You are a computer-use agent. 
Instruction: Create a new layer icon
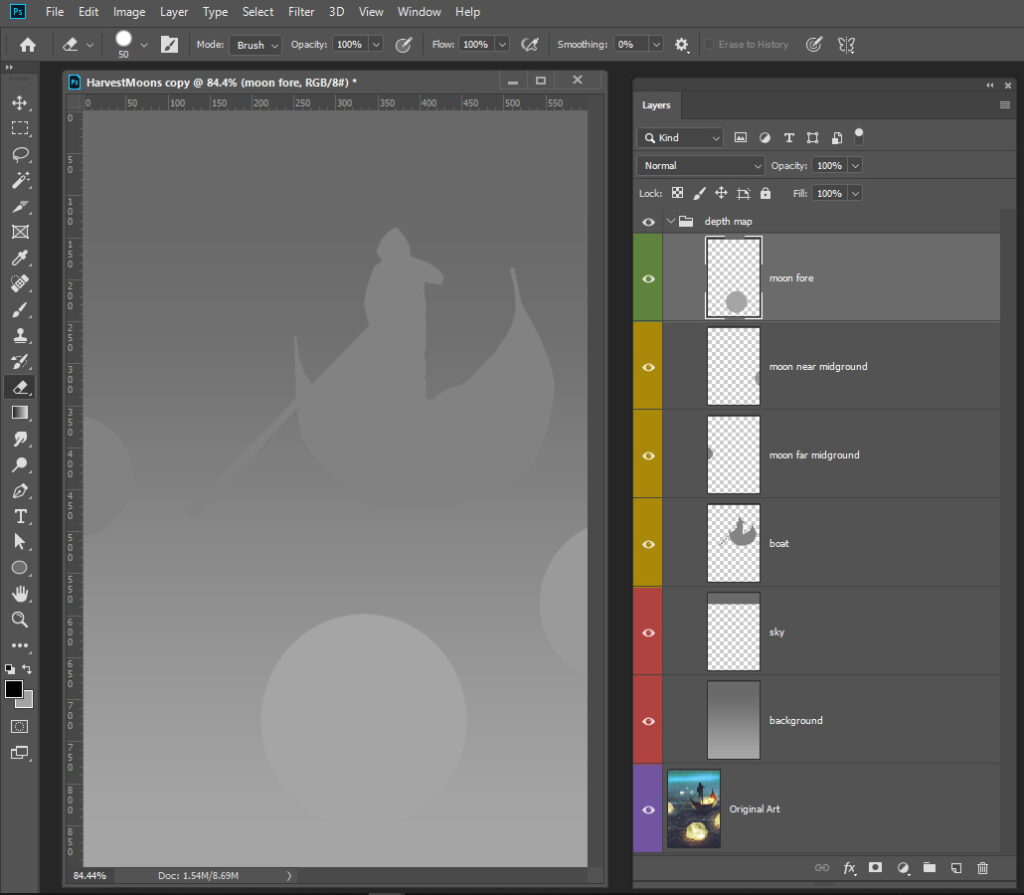955,868
